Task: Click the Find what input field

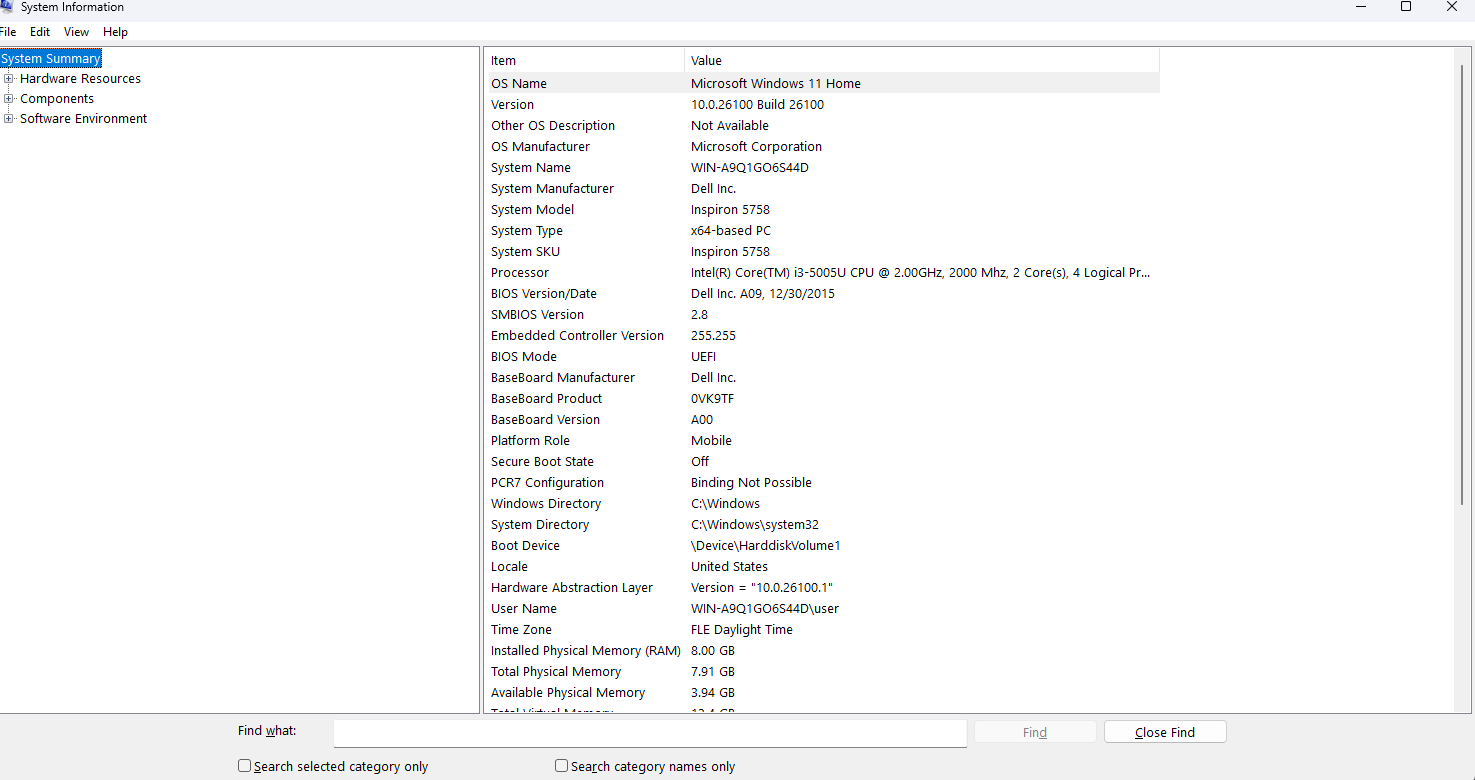Action: pyautogui.click(x=650, y=733)
